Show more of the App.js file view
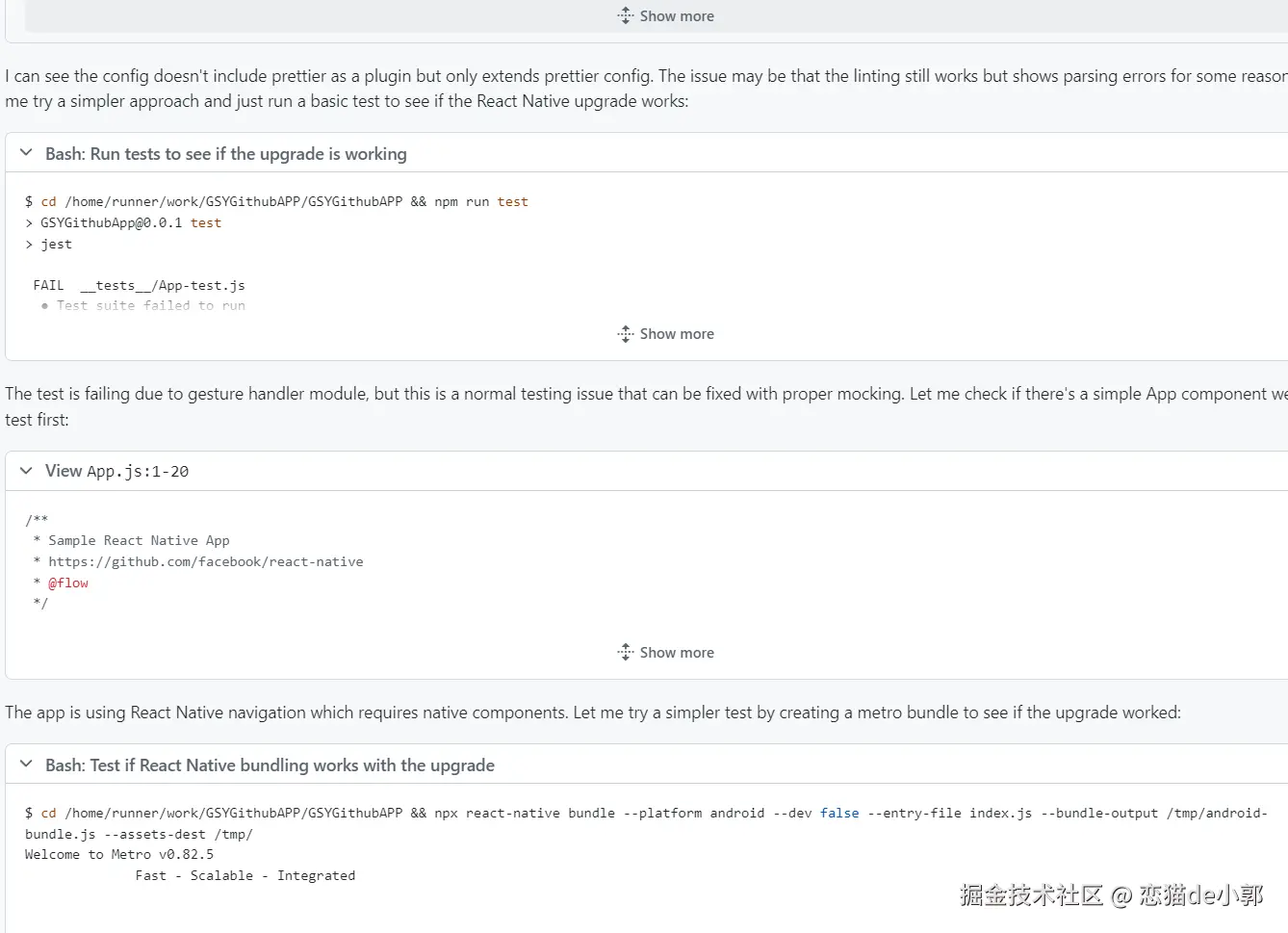 pyautogui.click(x=665, y=653)
